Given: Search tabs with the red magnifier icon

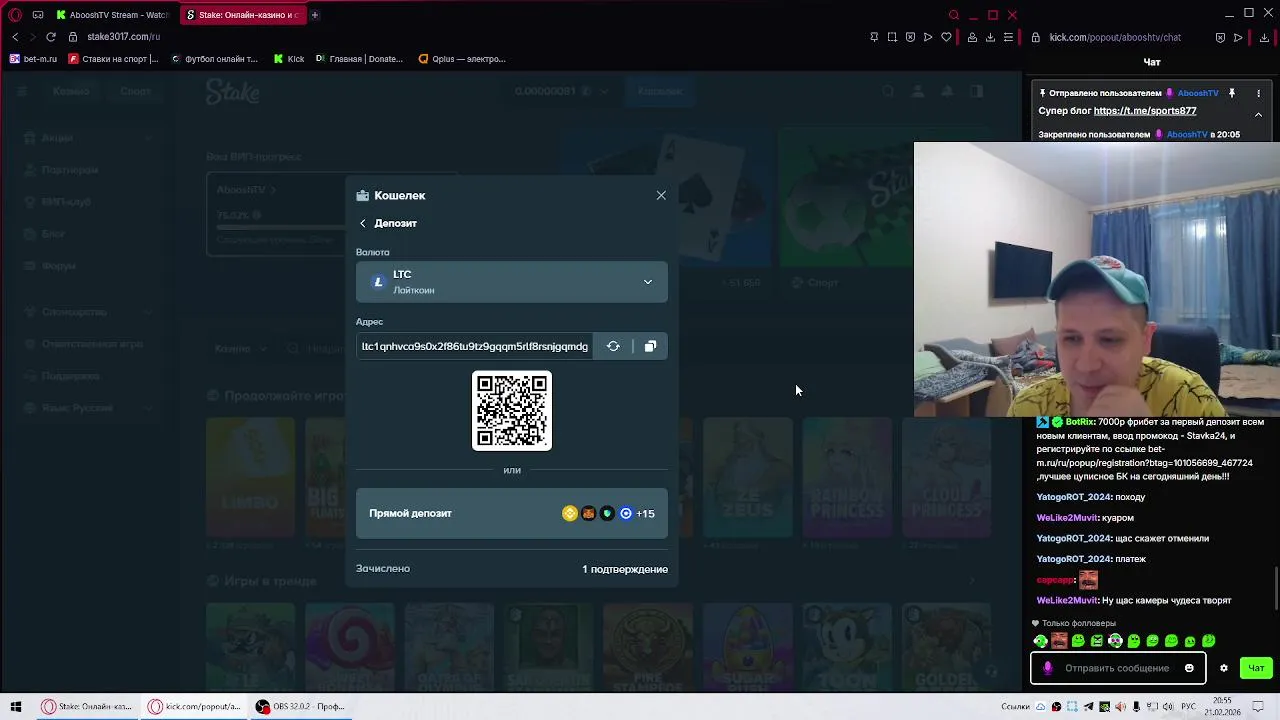Looking at the screenshot, I should (x=954, y=15).
